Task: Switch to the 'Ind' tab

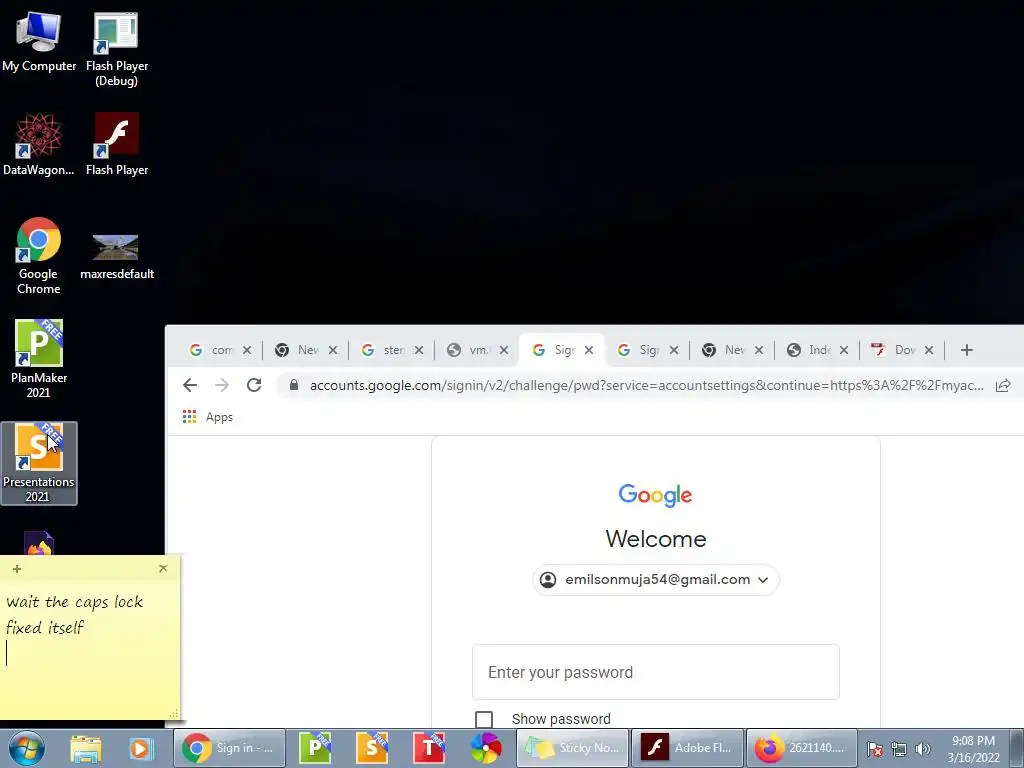Action: (810, 350)
